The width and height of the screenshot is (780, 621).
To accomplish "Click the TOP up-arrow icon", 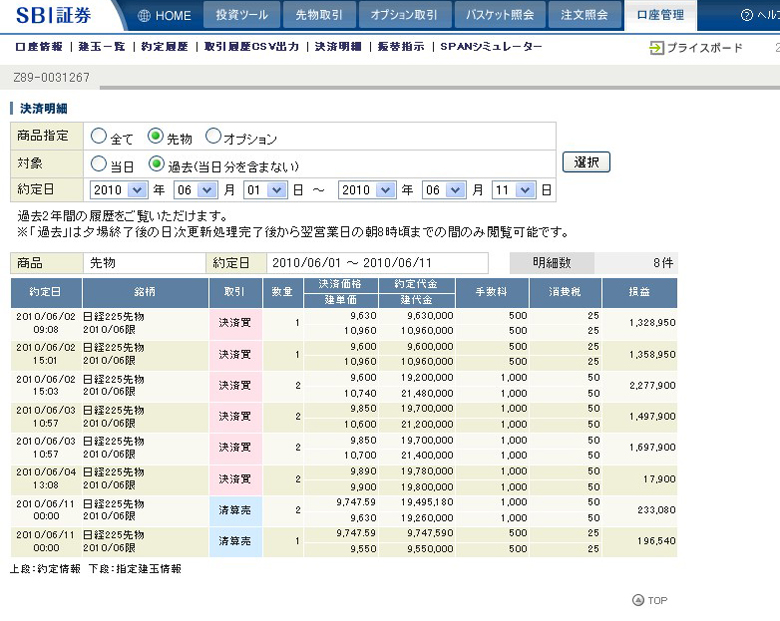I will pyautogui.click(x=638, y=600).
